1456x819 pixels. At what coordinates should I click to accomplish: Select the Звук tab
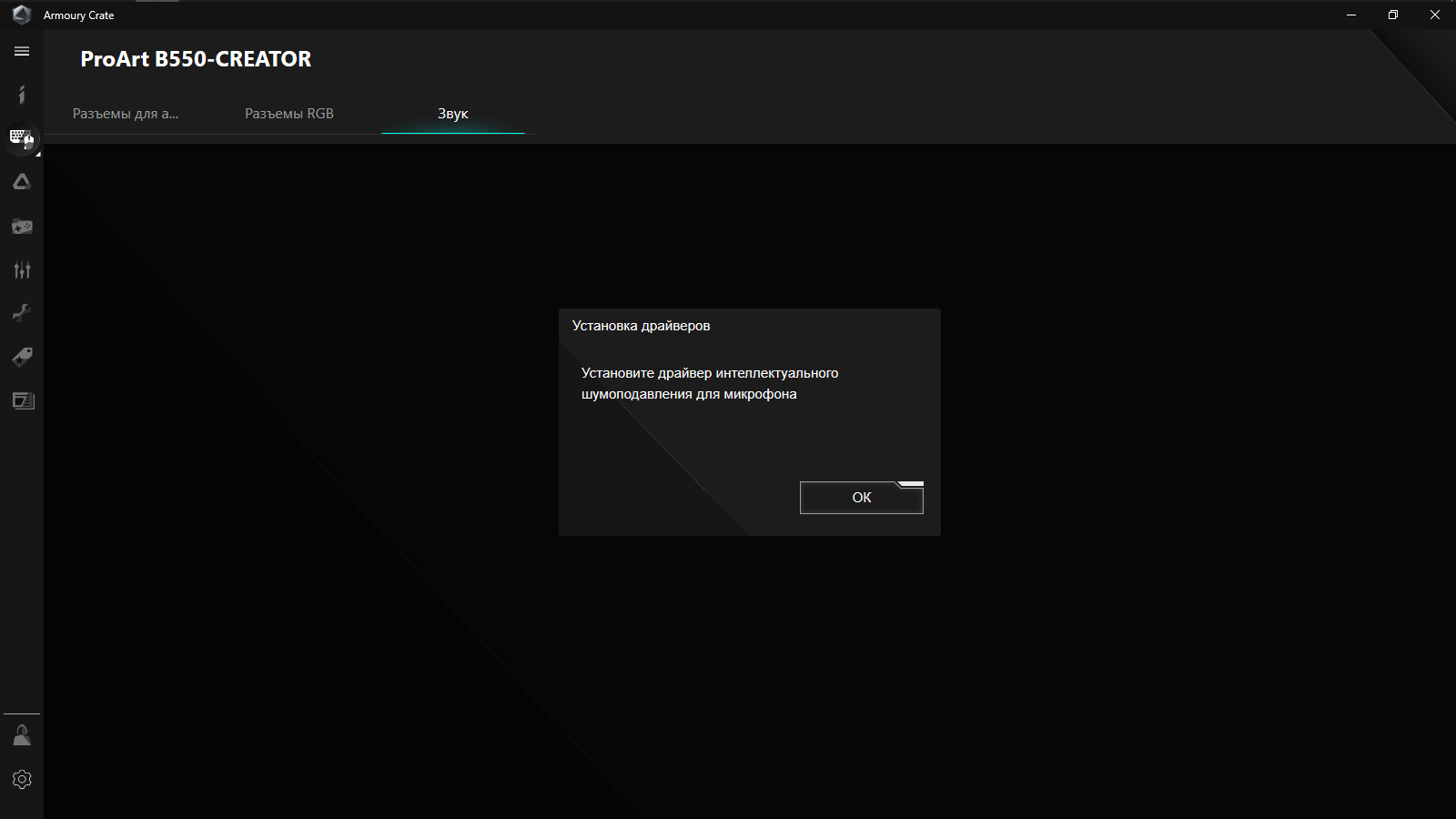[453, 114]
